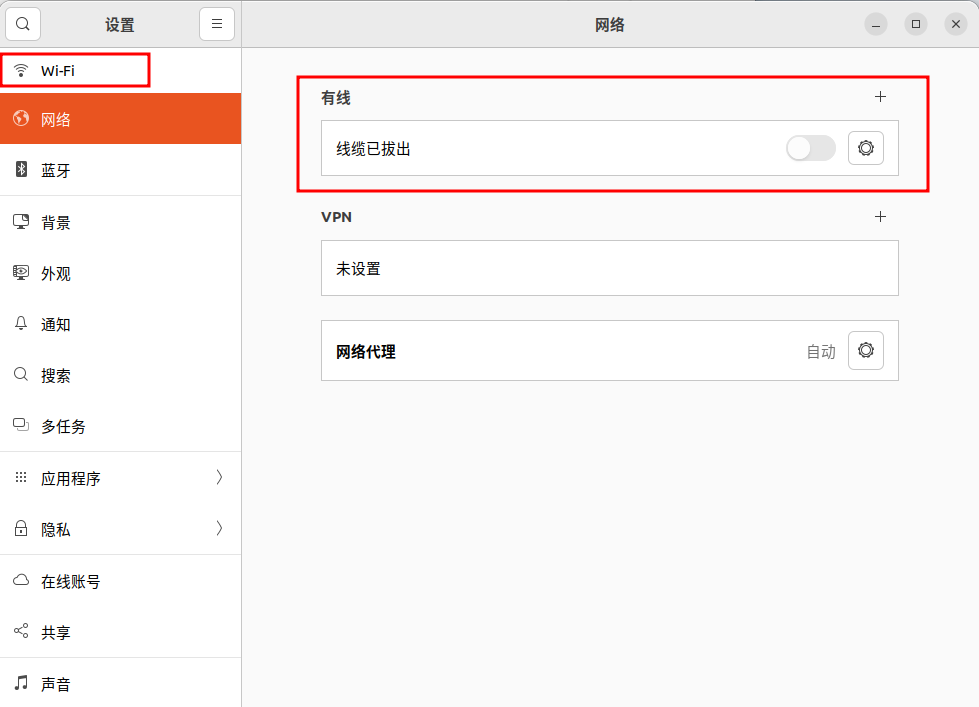
Task: Click the monitor icon beside 背景
Action: [21, 222]
